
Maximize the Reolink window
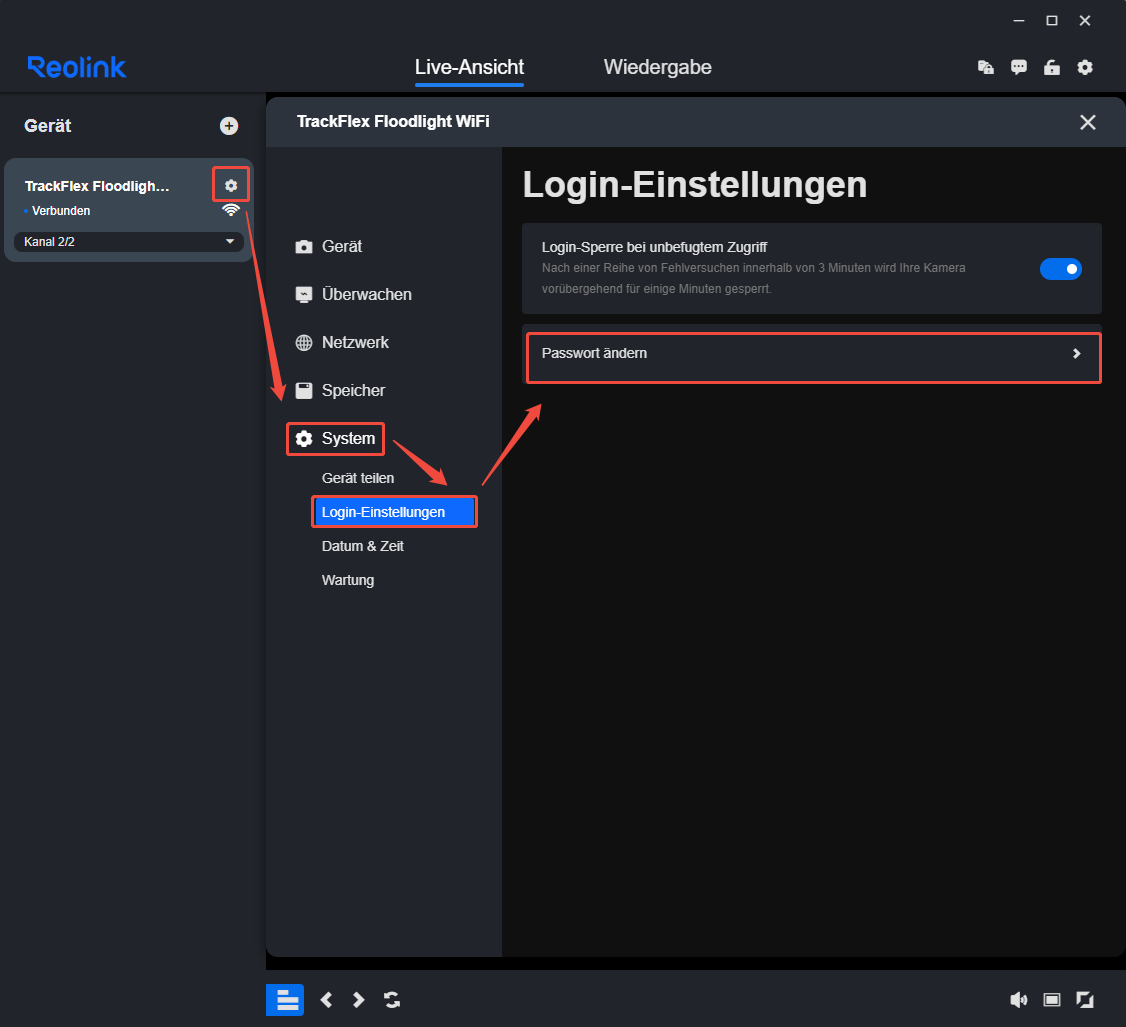[1051, 21]
